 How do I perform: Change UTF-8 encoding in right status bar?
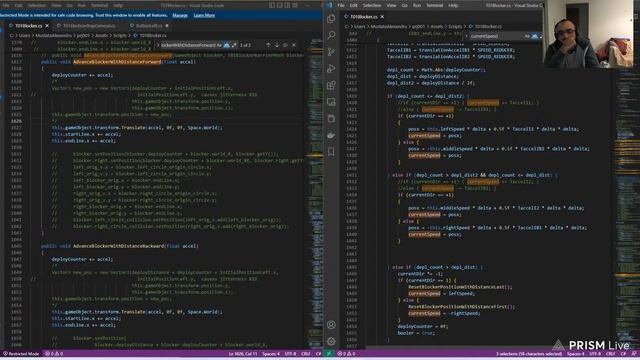click(x=596, y=353)
